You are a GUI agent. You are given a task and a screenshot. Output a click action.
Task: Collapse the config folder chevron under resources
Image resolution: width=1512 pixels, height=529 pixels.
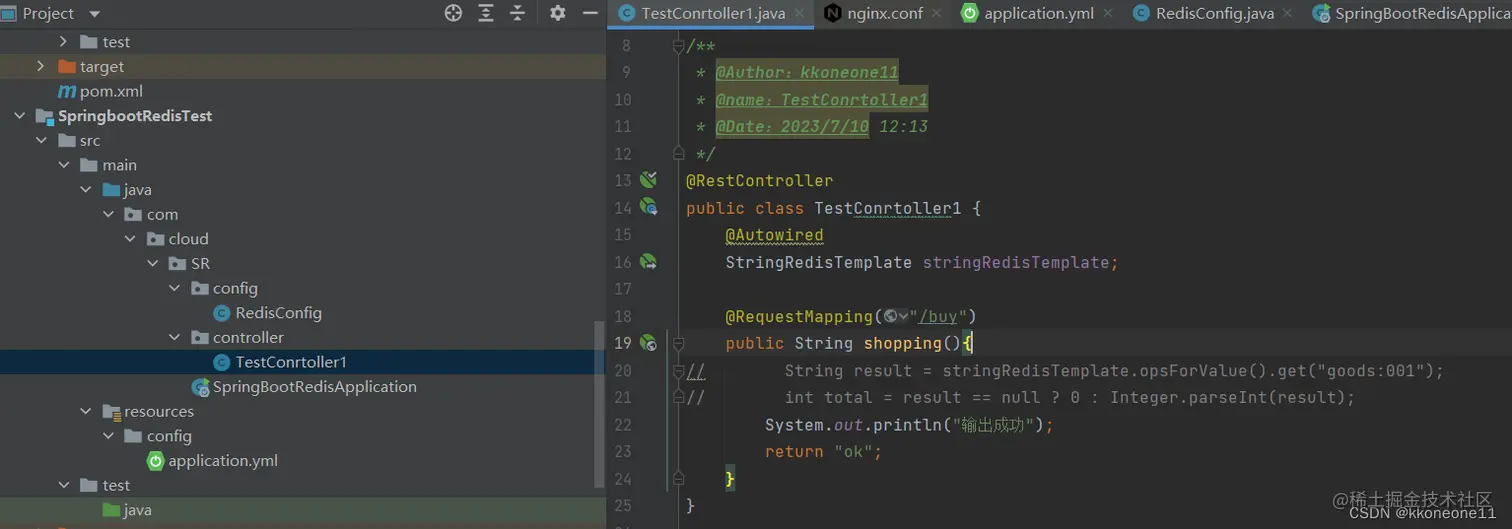pyautogui.click(x=107, y=436)
